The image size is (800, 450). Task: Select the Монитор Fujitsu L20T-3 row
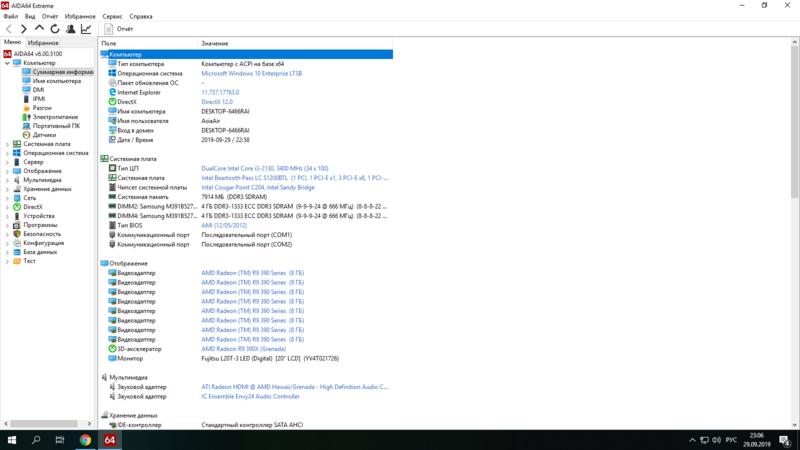pyautogui.click(x=246, y=359)
